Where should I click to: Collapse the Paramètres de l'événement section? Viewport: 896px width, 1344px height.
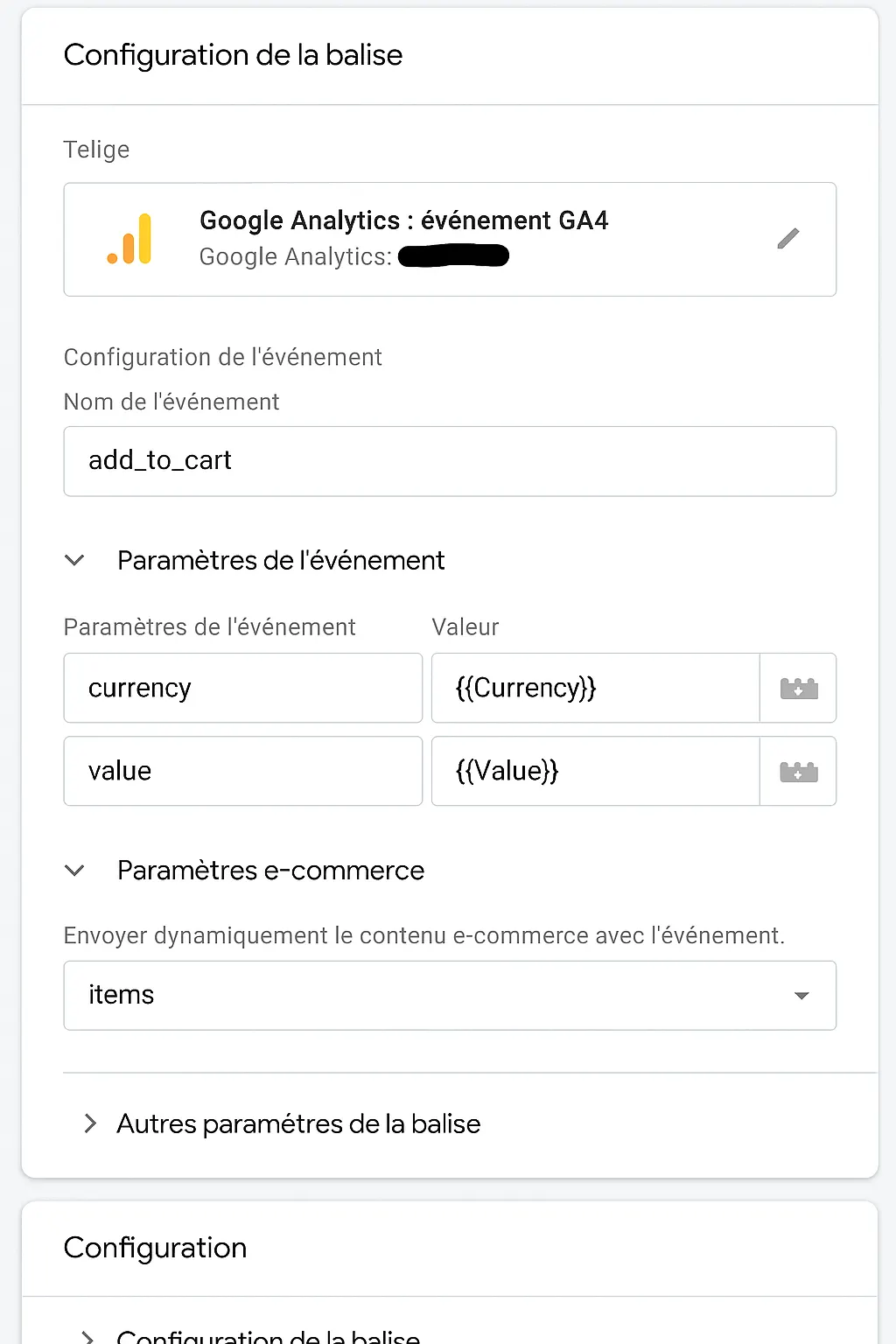[75, 560]
